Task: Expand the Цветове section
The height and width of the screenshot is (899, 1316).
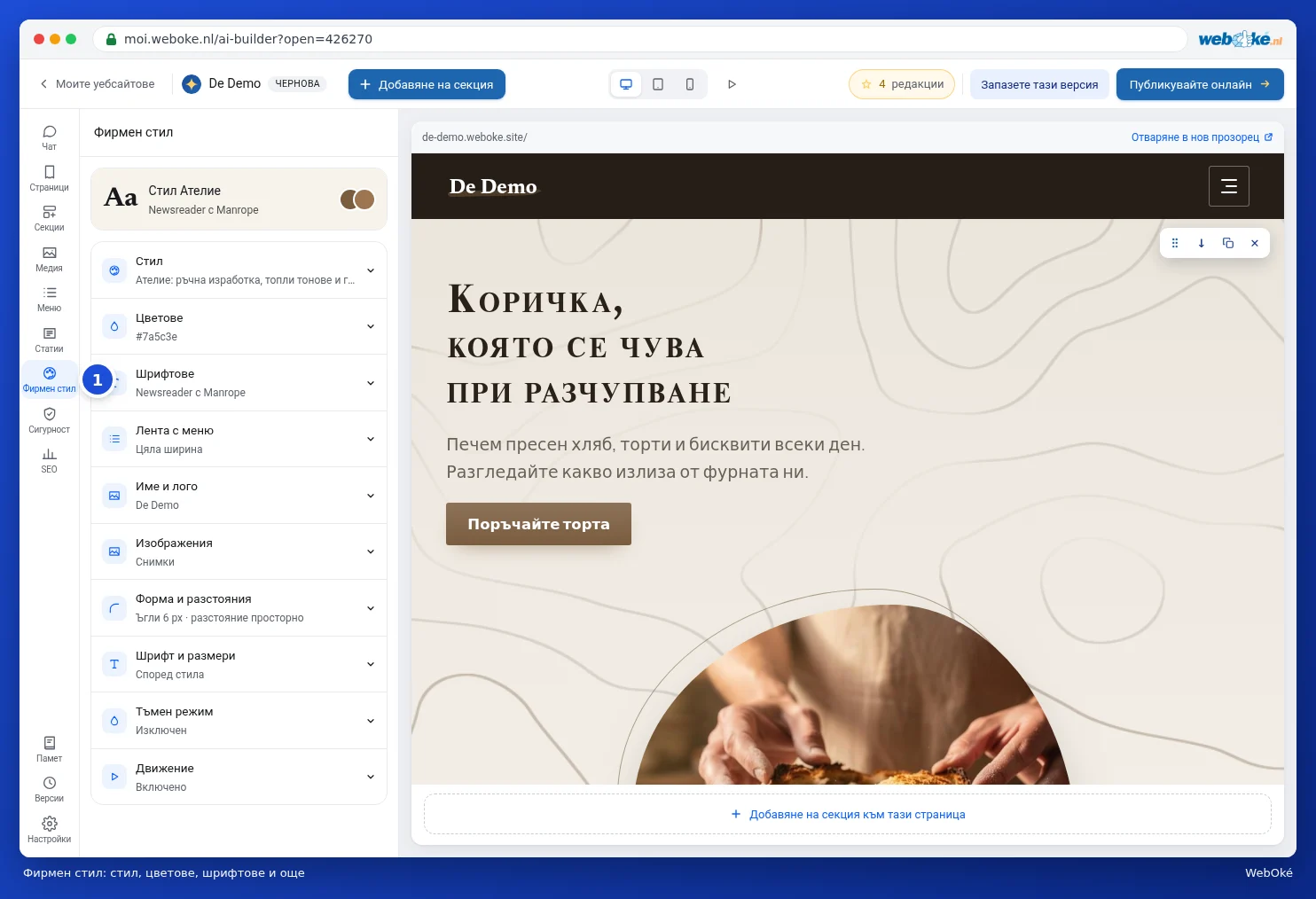Action: click(239, 326)
